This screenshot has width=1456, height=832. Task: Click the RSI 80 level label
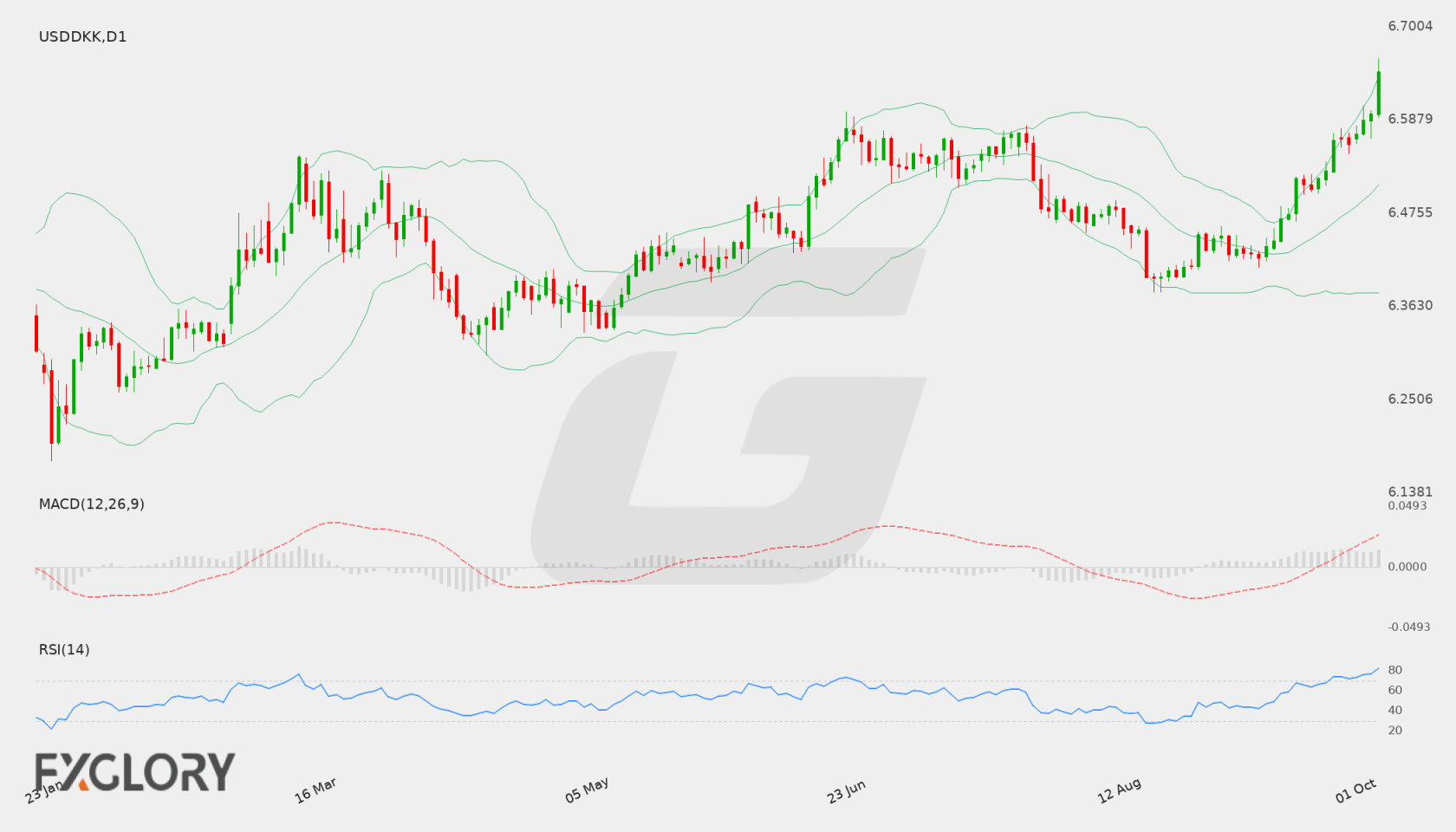[x=1395, y=670]
